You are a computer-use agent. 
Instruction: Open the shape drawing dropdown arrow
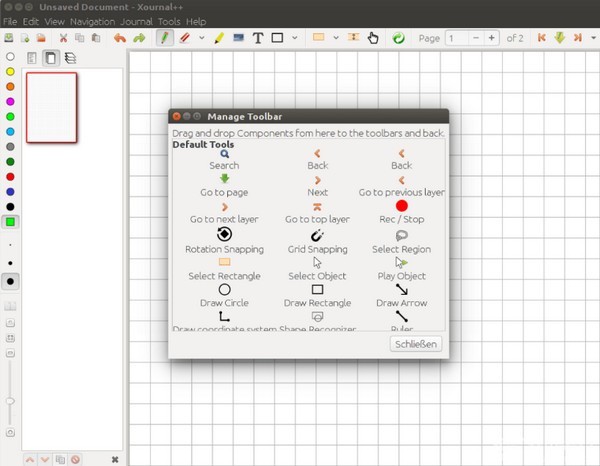point(294,38)
